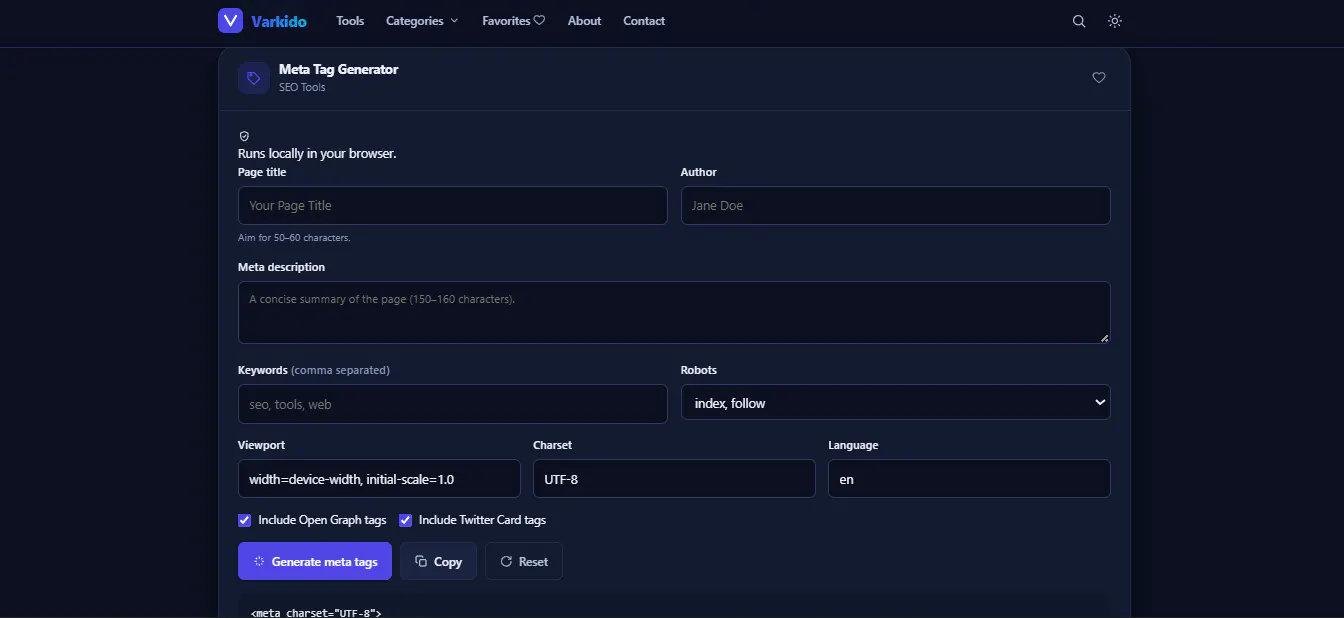Open the About page

point(584,21)
